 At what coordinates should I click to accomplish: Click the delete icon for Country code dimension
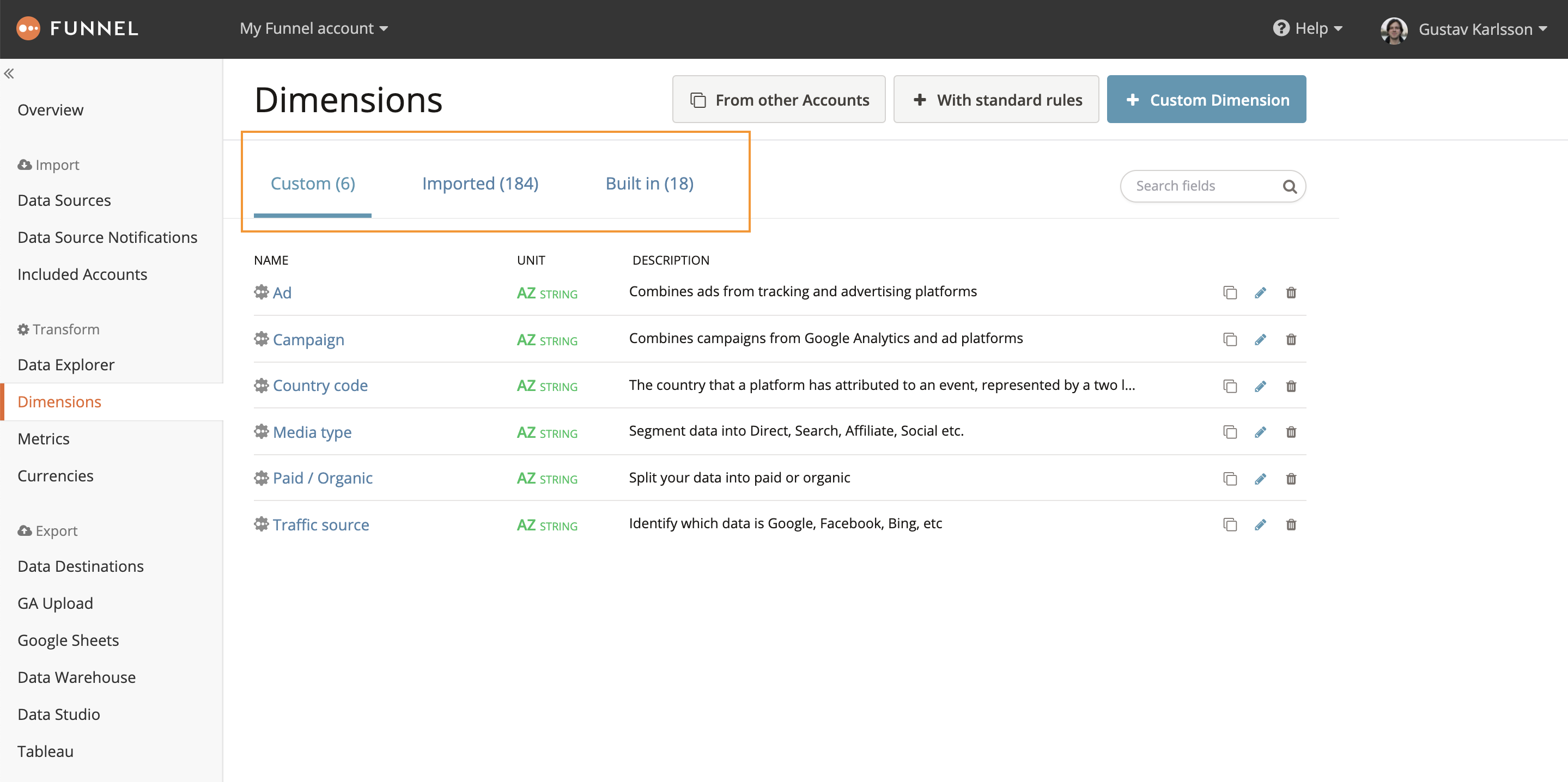[1291, 385]
